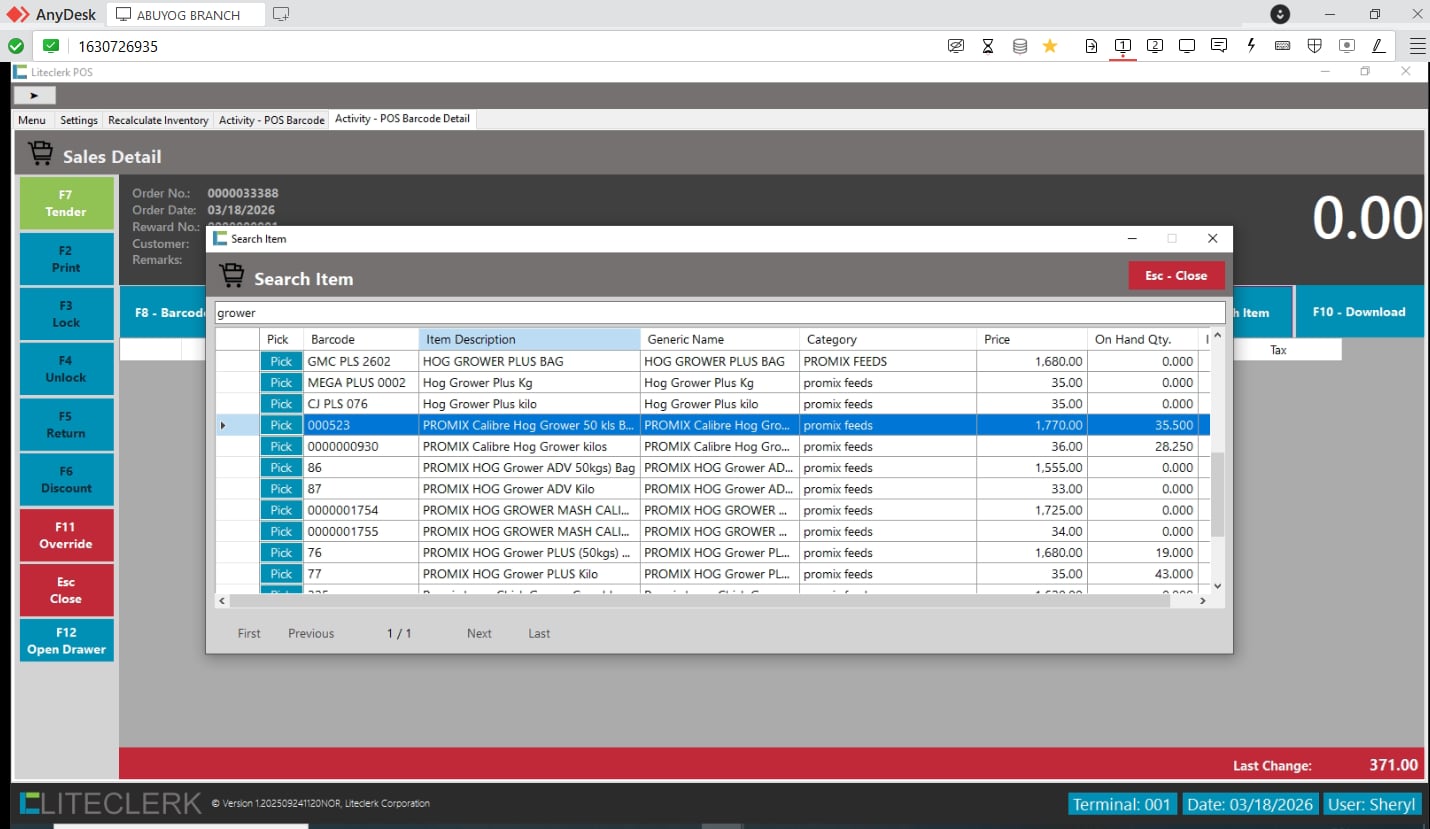Click the F7 Tender button
1430x829 pixels.
66,203
